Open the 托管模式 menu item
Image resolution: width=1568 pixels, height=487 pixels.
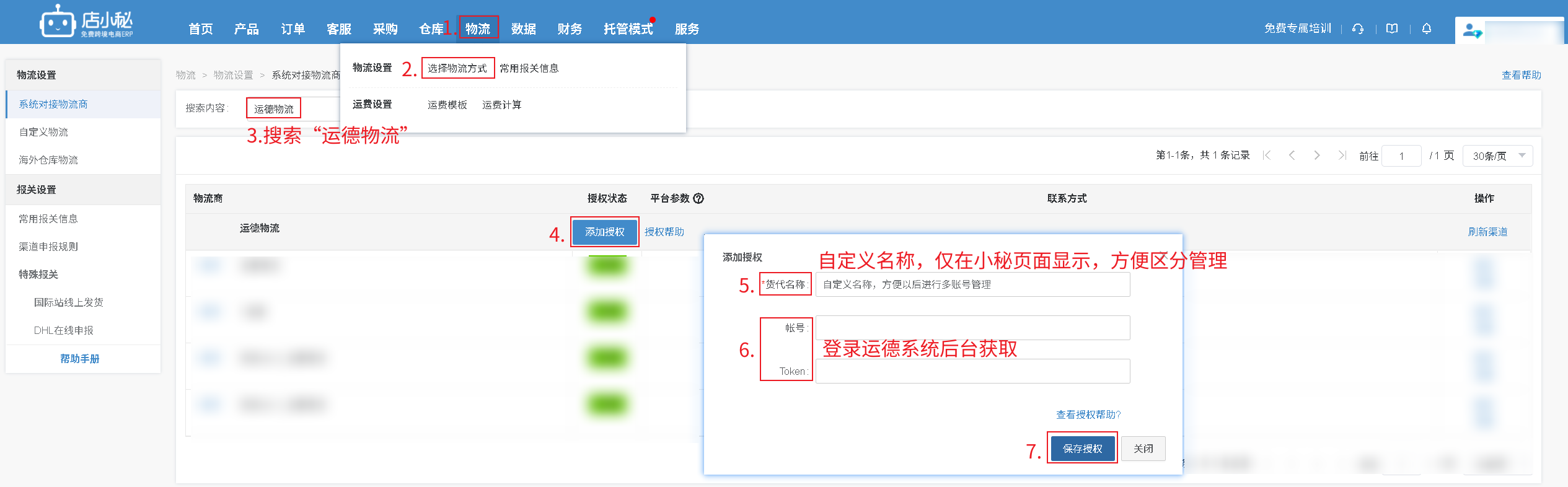pos(628,29)
